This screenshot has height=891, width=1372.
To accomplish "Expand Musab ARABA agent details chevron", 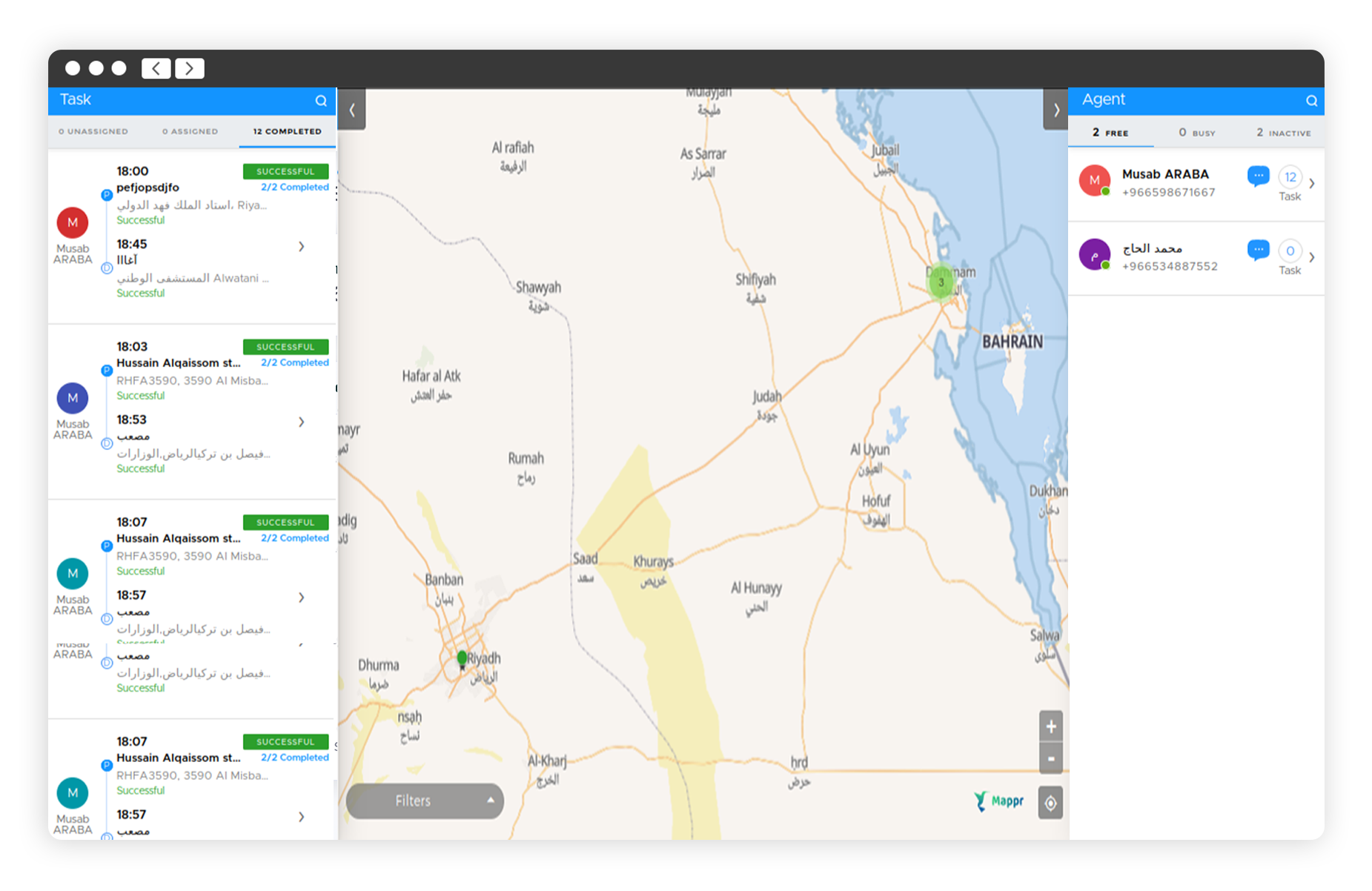I will click(1312, 184).
